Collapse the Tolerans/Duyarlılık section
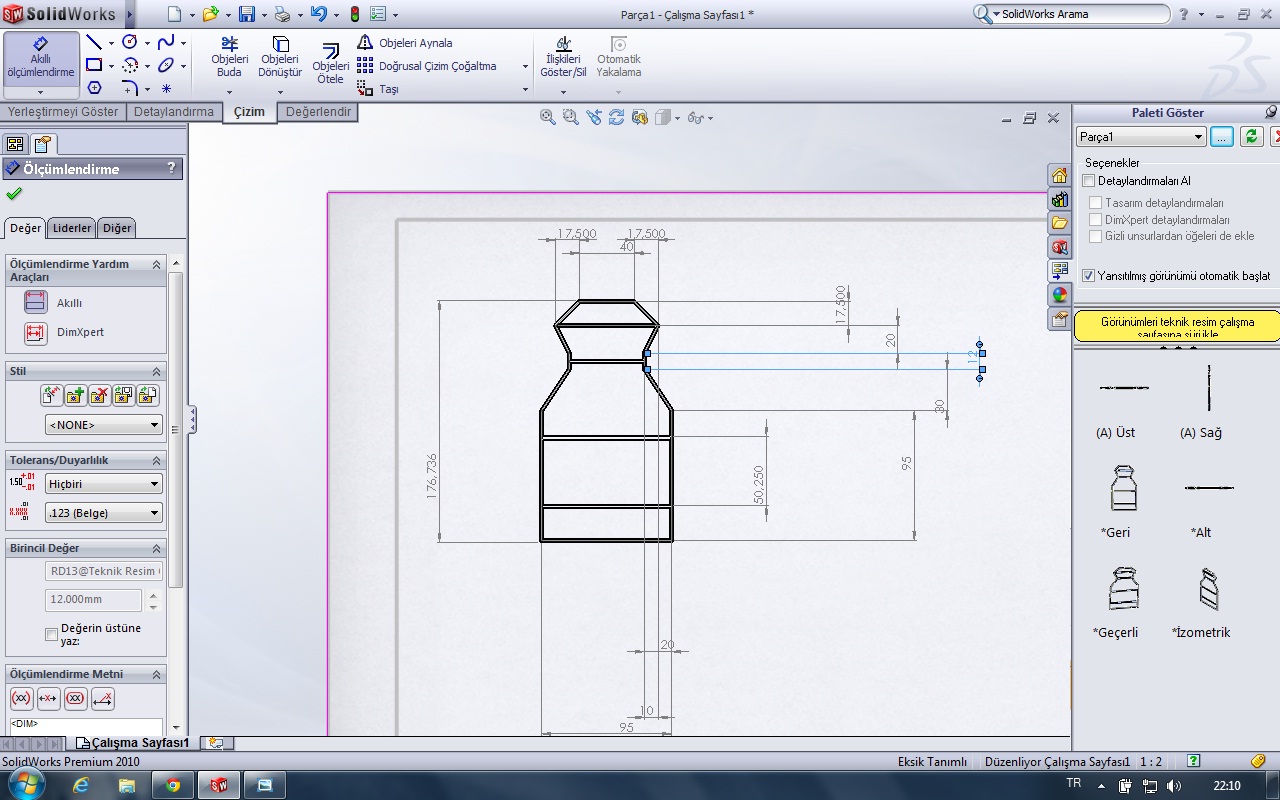 click(x=156, y=460)
